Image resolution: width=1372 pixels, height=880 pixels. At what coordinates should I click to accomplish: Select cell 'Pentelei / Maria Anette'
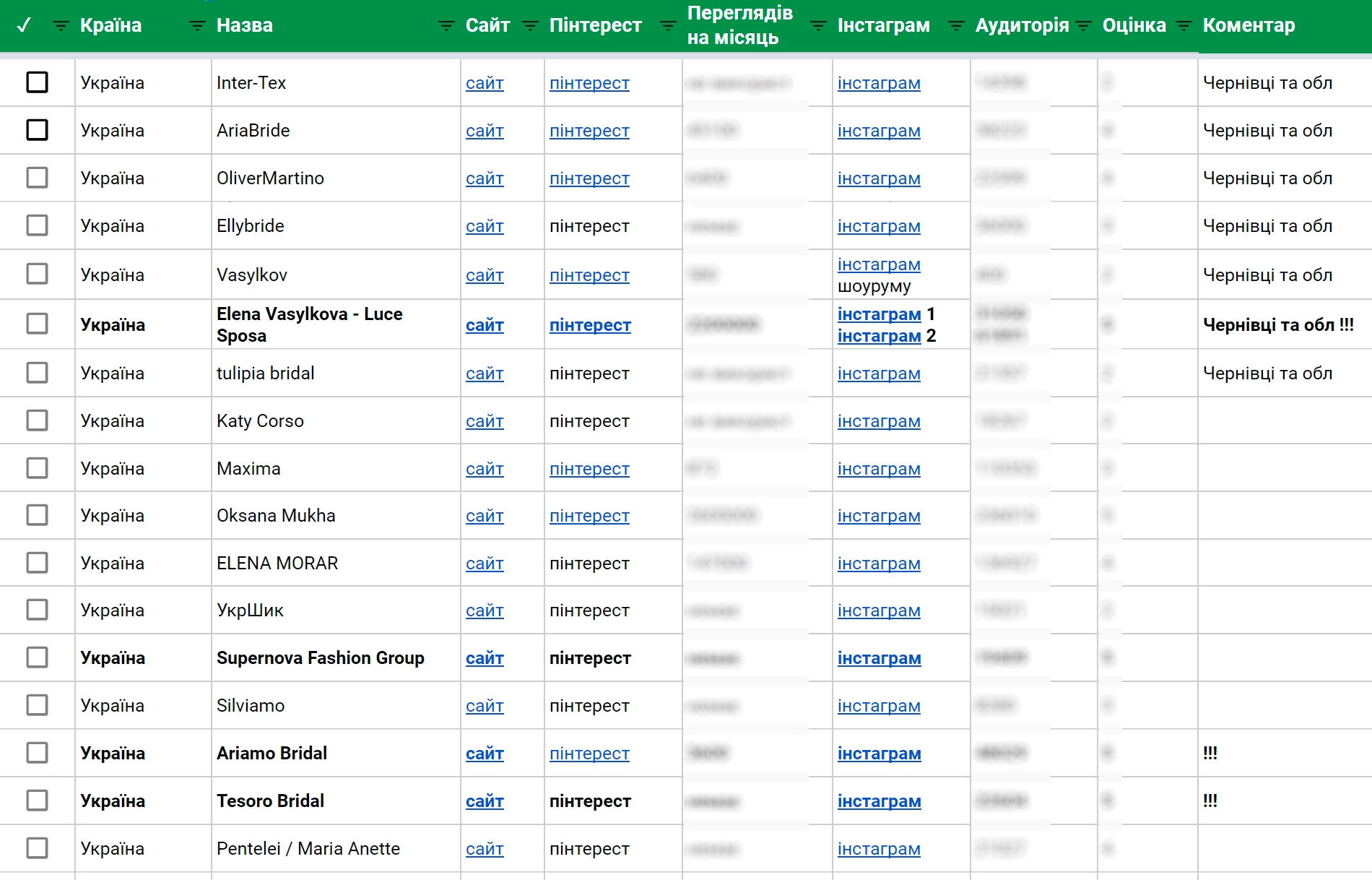coord(308,848)
